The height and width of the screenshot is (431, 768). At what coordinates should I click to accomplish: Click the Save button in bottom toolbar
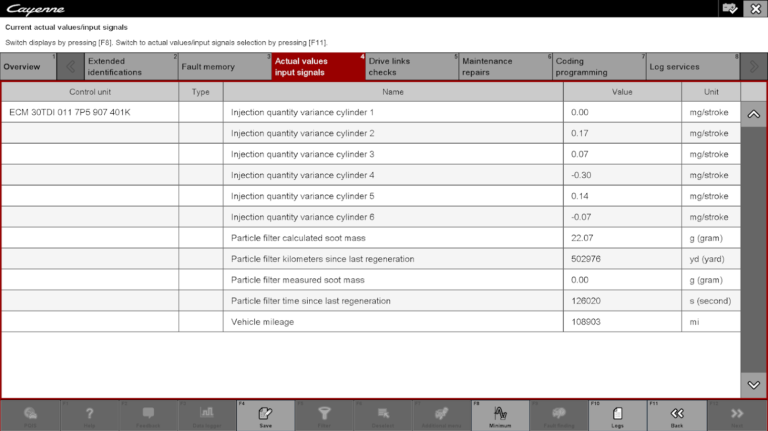(264, 415)
